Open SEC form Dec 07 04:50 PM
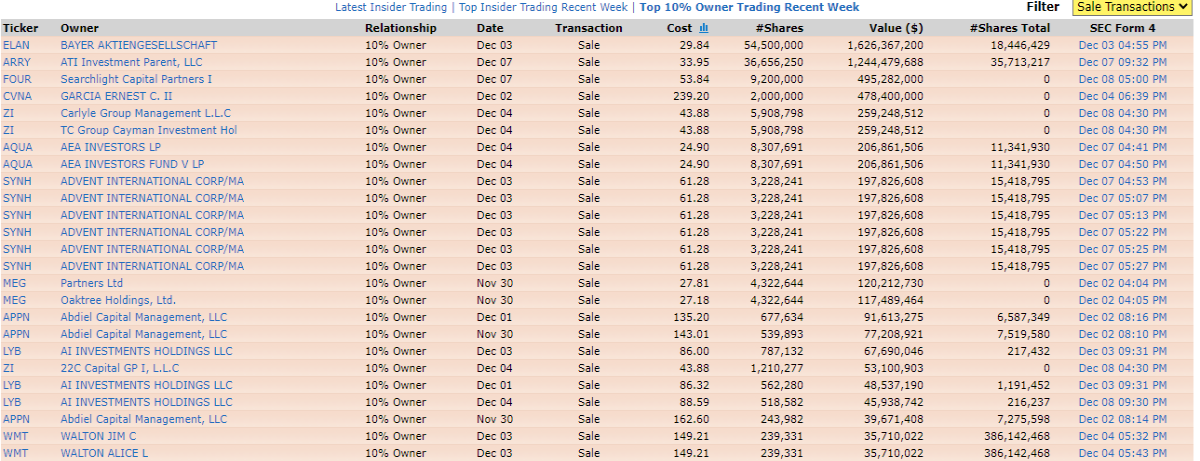This screenshot has width=1200, height=461. 1122,164
